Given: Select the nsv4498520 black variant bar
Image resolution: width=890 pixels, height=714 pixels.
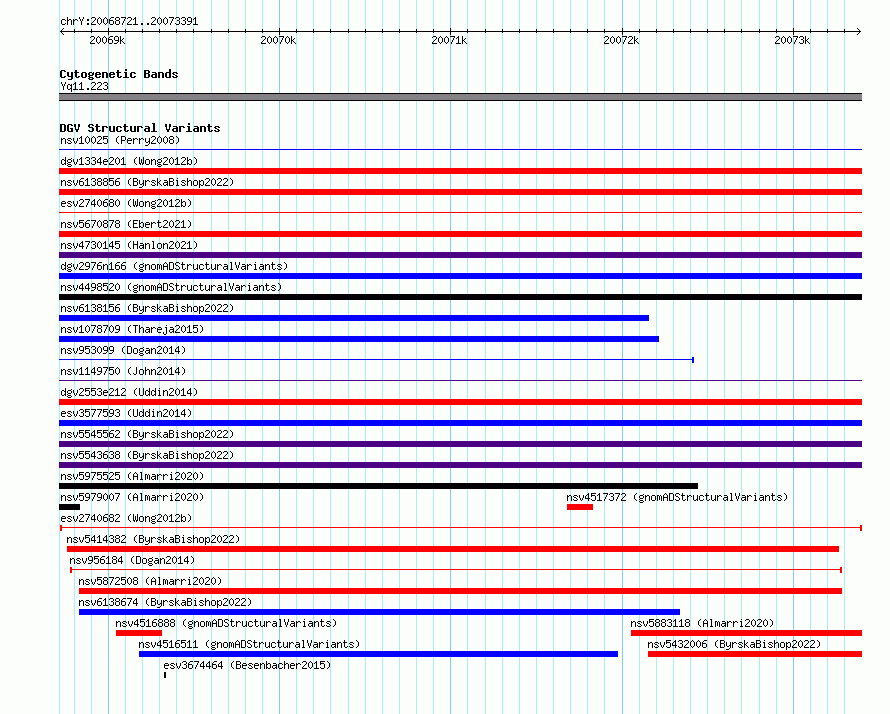Looking at the screenshot, I should pyautogui.click(x=460, y=297).
